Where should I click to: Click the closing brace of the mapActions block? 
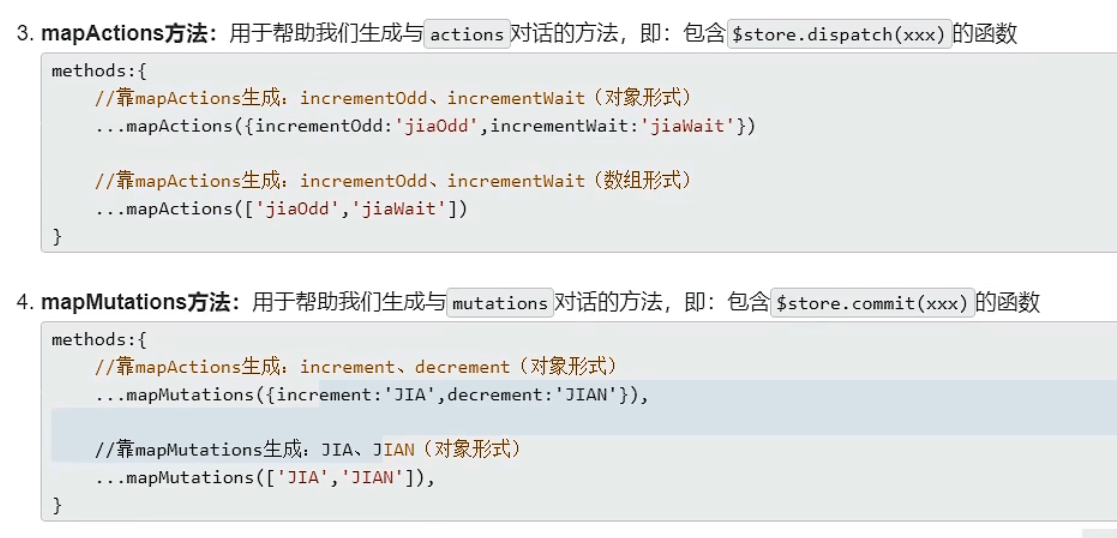pyautogui.click(x=57, y=237)
